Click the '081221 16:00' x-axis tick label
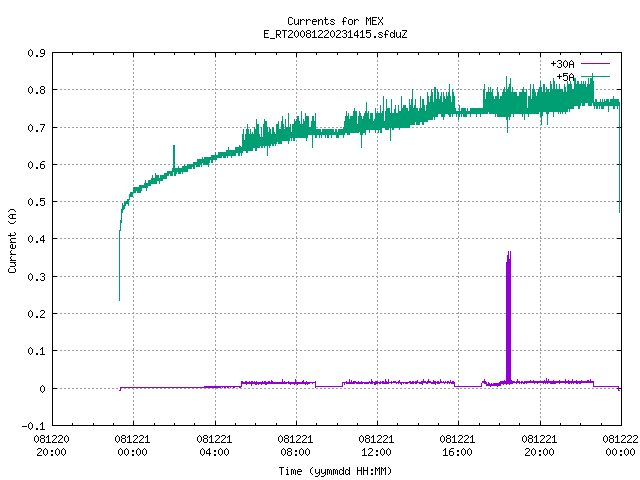The width and height of the screenshot is (640, 480). pyautogui.click(x=457, y=446)
